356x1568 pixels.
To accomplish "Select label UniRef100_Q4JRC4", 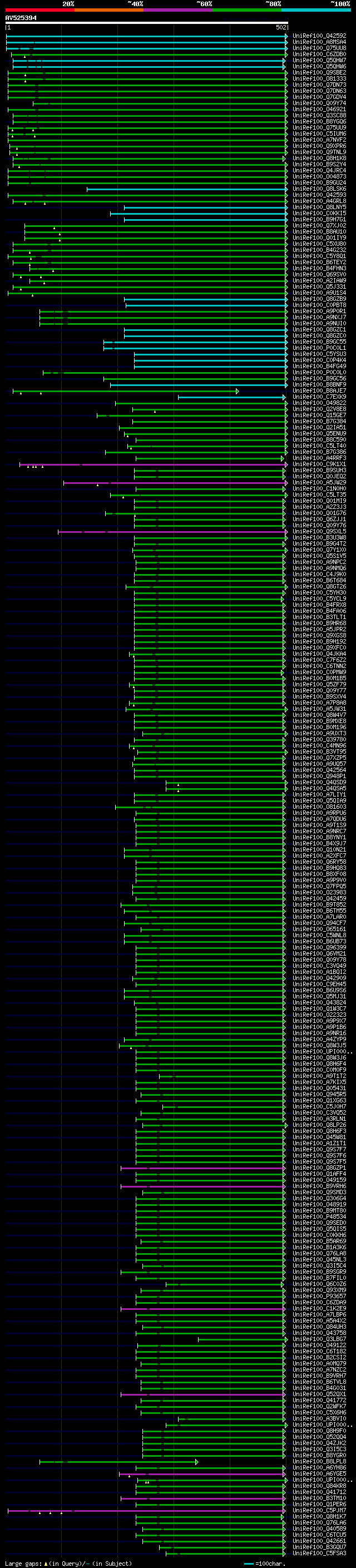I will coord(319,170).
